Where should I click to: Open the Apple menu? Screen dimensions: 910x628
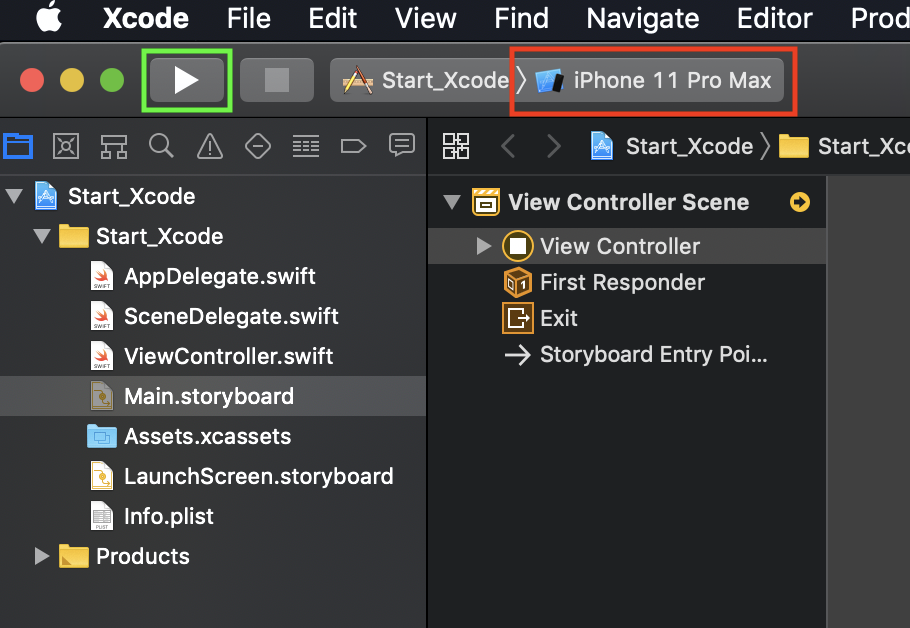(49, 17)
